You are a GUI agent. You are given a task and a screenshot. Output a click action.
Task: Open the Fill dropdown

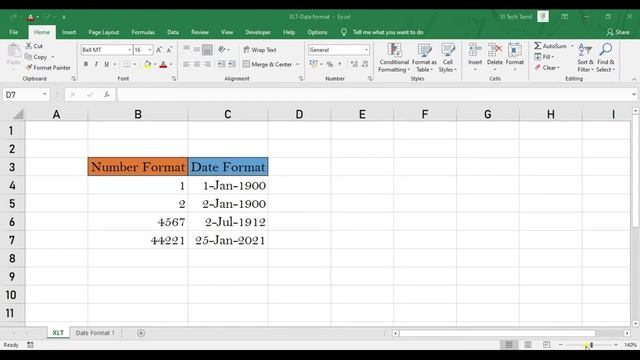point(544,57)
